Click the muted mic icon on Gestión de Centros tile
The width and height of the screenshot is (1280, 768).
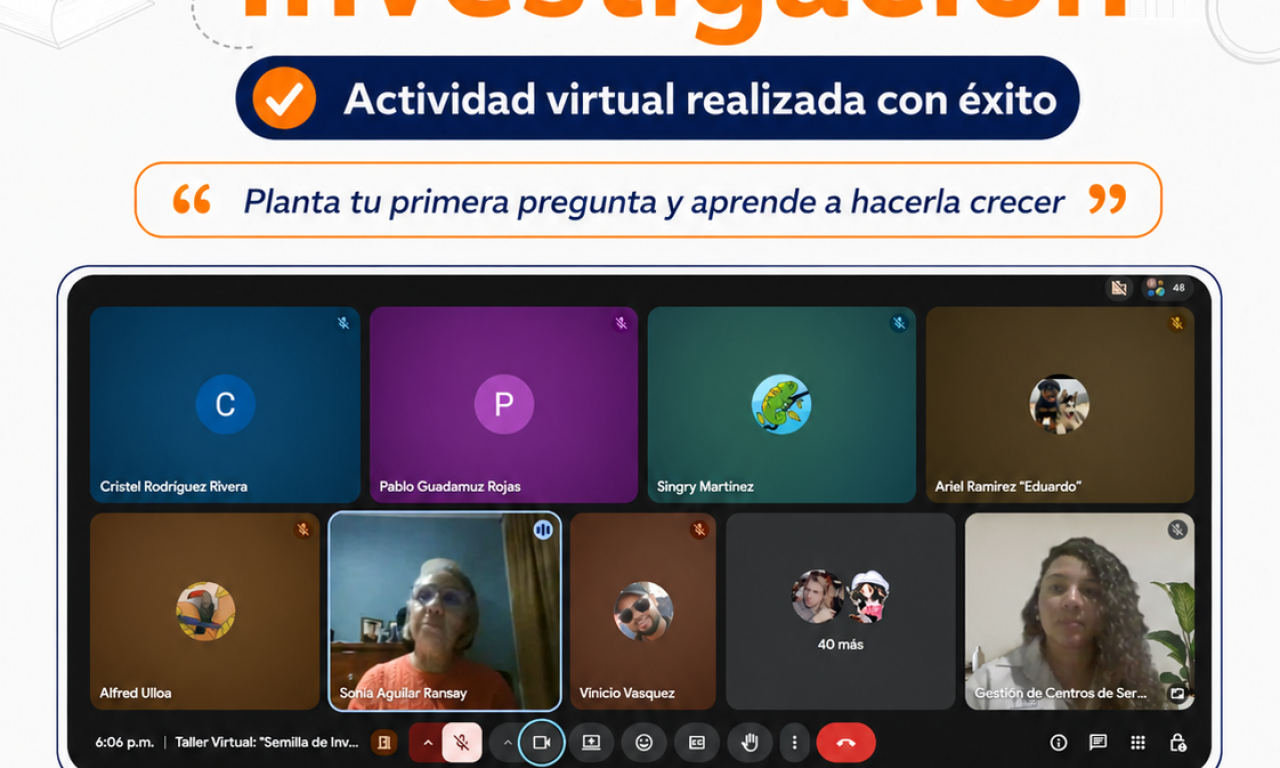coord(1177,530)
